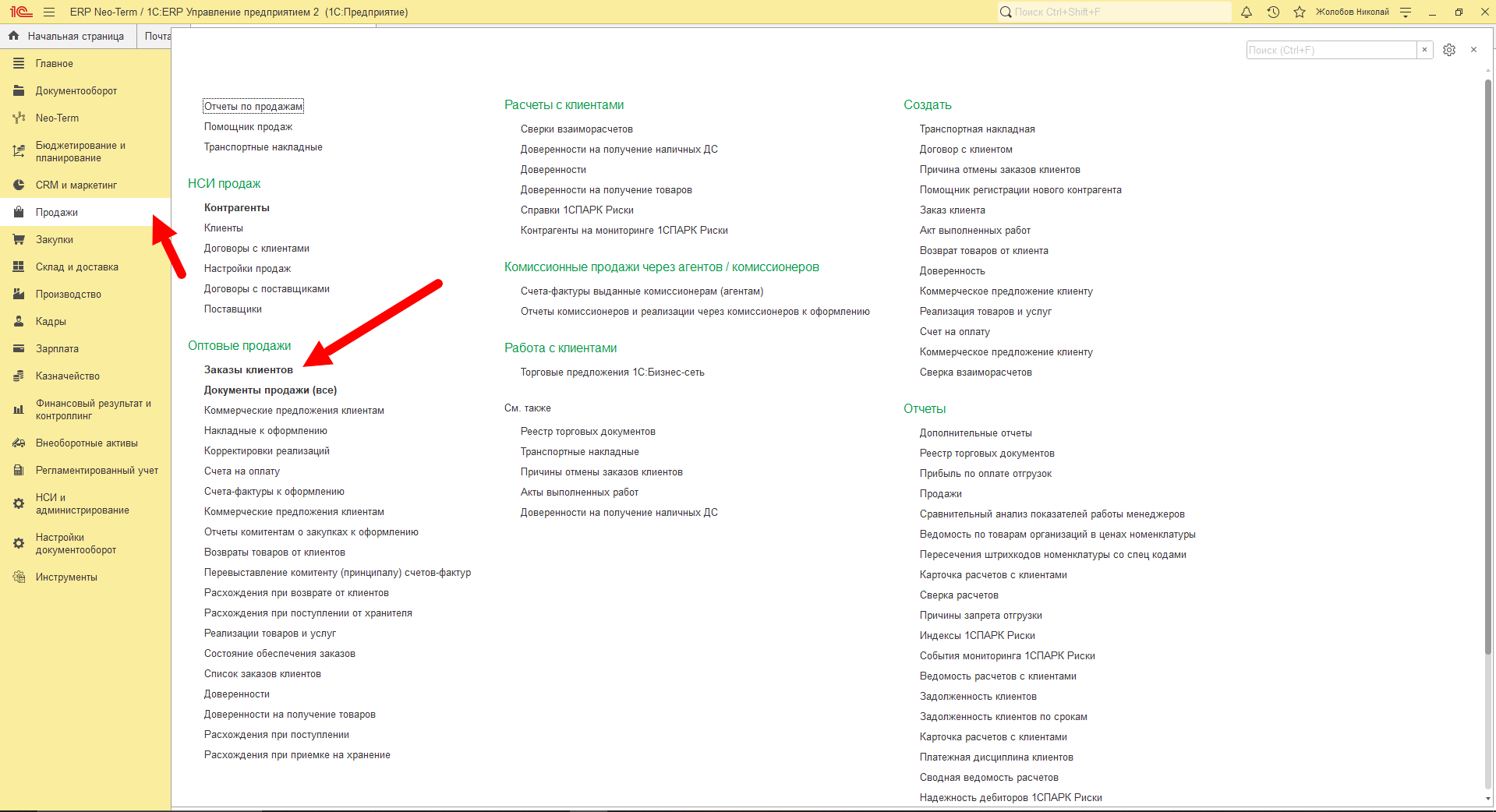The image size is (1496, 812).
Task: Clear the panel search with x button
Action: (1425, 50)
